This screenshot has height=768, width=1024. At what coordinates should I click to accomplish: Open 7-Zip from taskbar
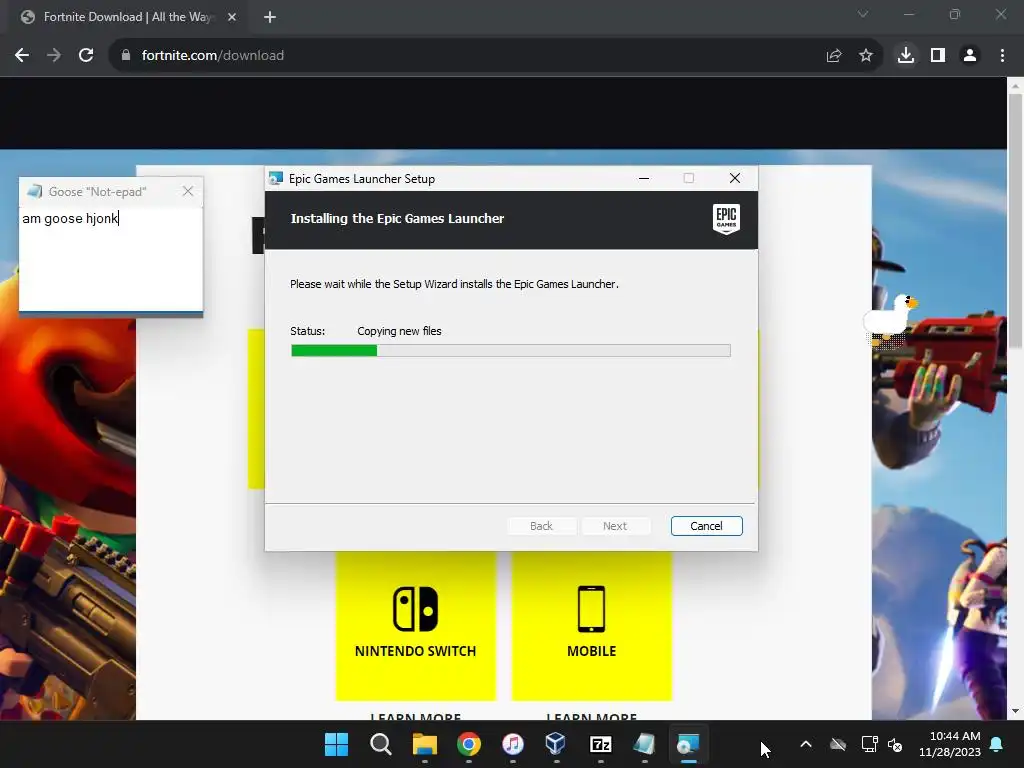pos(600,744)
